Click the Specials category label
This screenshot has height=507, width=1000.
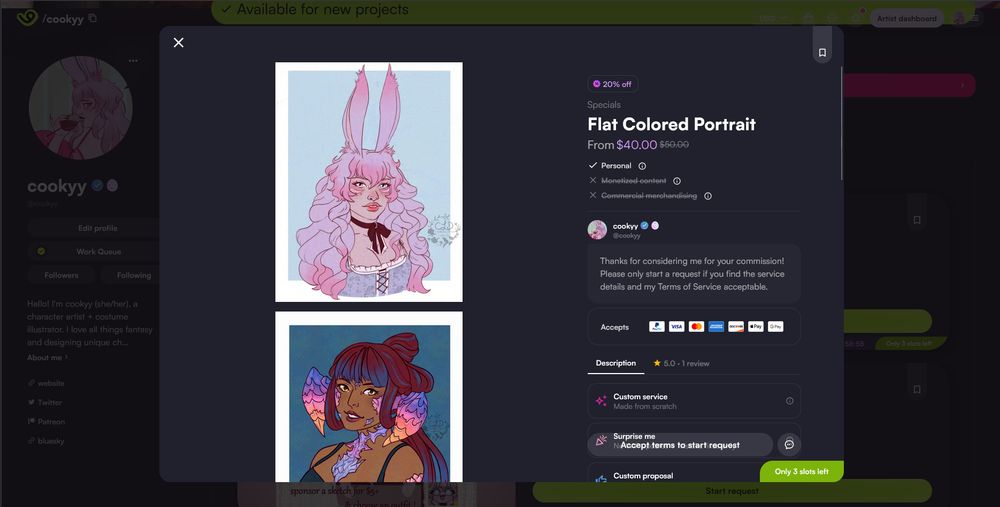(604, 105)
